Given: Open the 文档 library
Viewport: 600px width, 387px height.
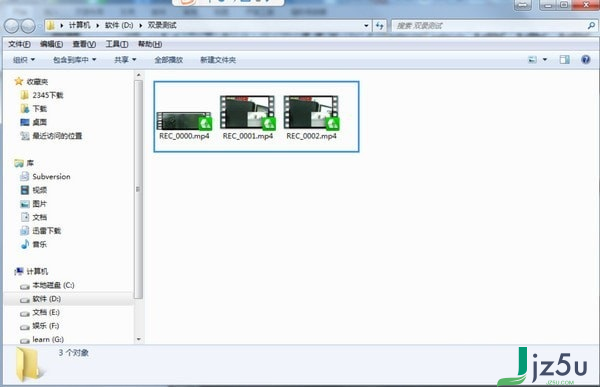Looking at the screenshot, I should 33,217.
